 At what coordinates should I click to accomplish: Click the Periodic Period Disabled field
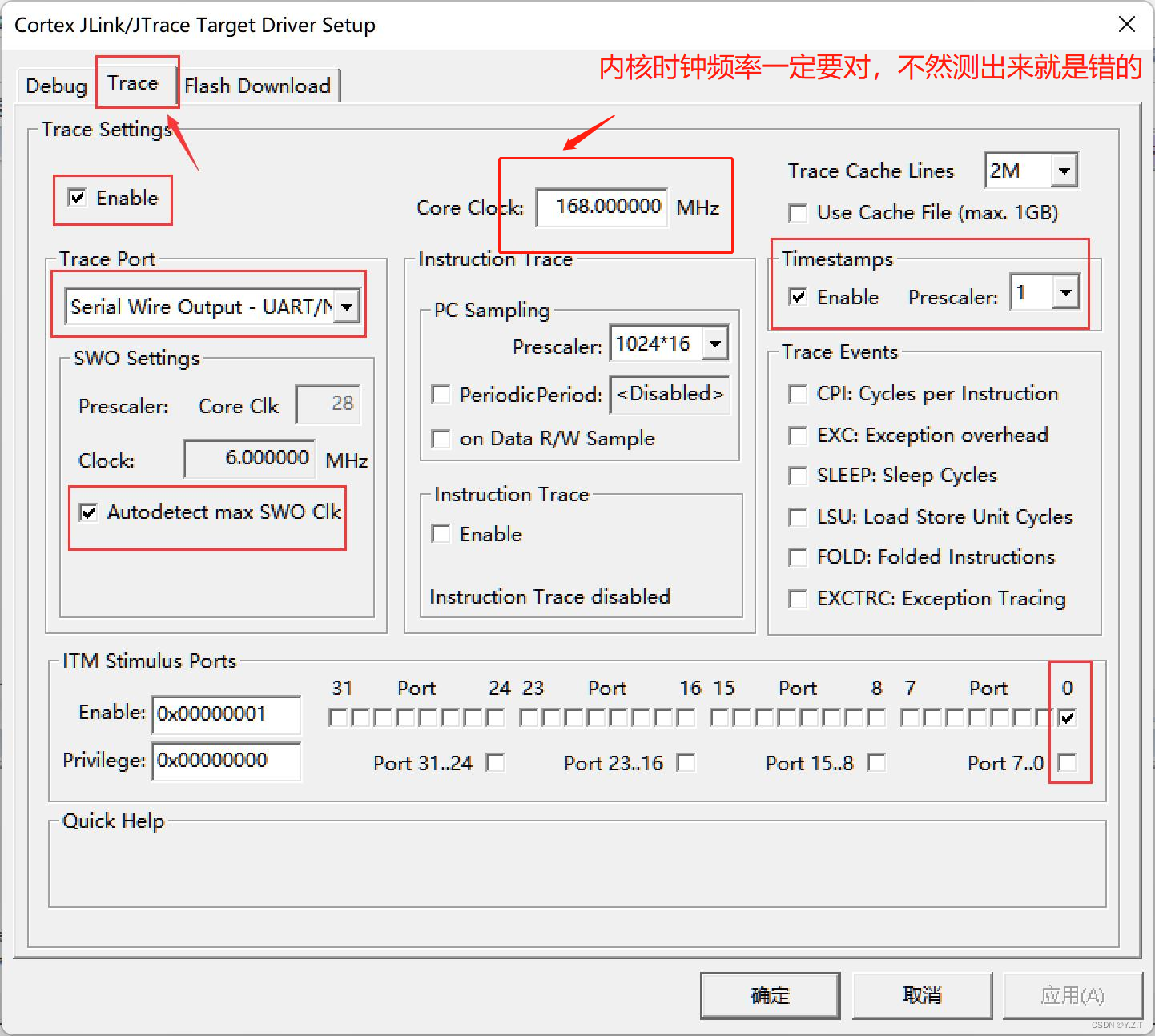coord(670,395)
